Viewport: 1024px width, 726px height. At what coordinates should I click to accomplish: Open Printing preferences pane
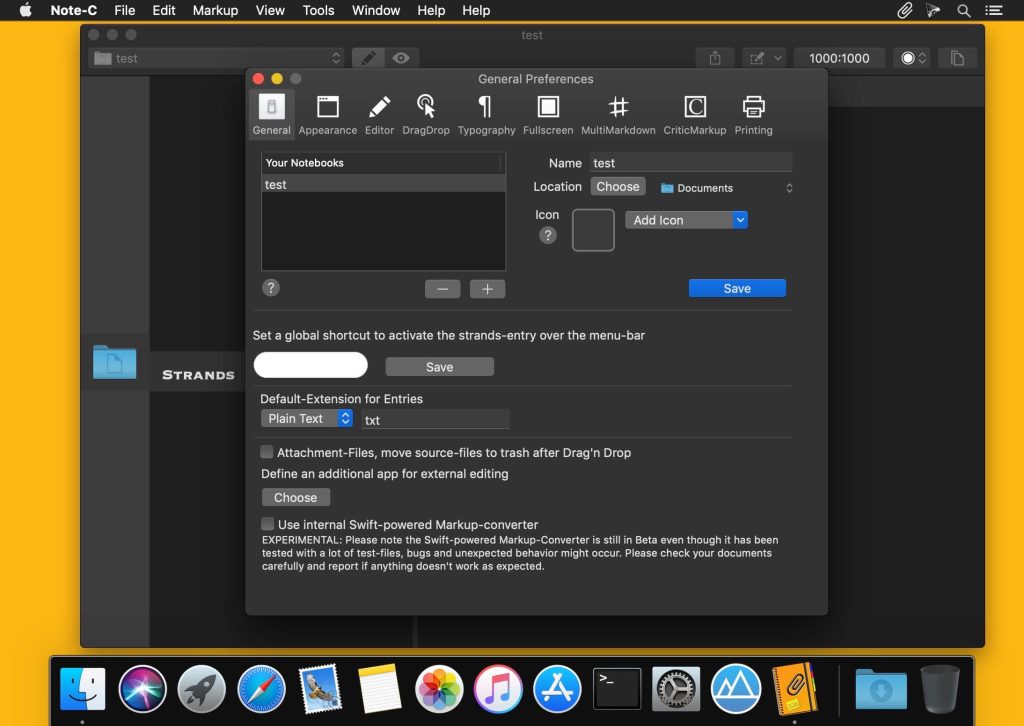pos(753,115)
